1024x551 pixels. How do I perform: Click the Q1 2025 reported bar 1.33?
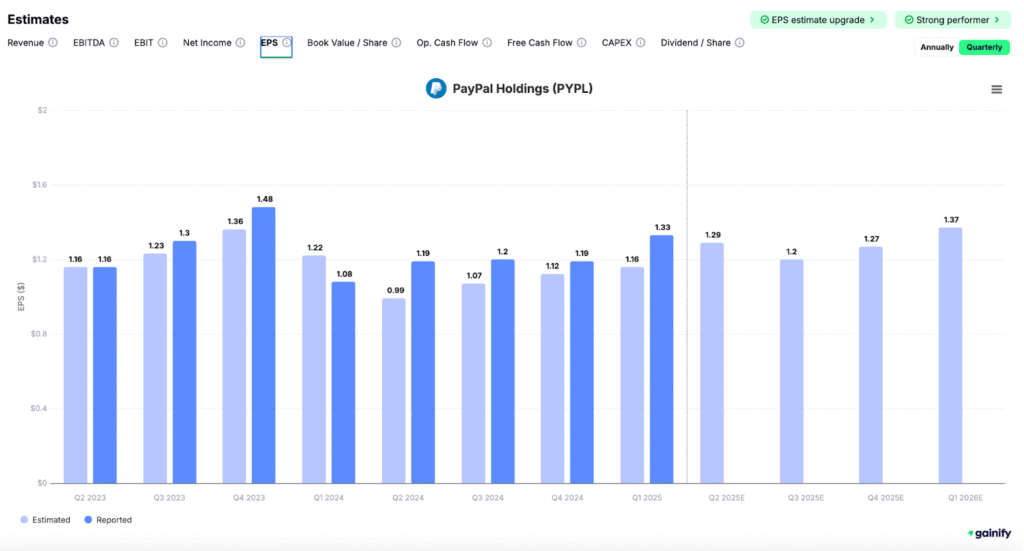click(x=662, y=359)
